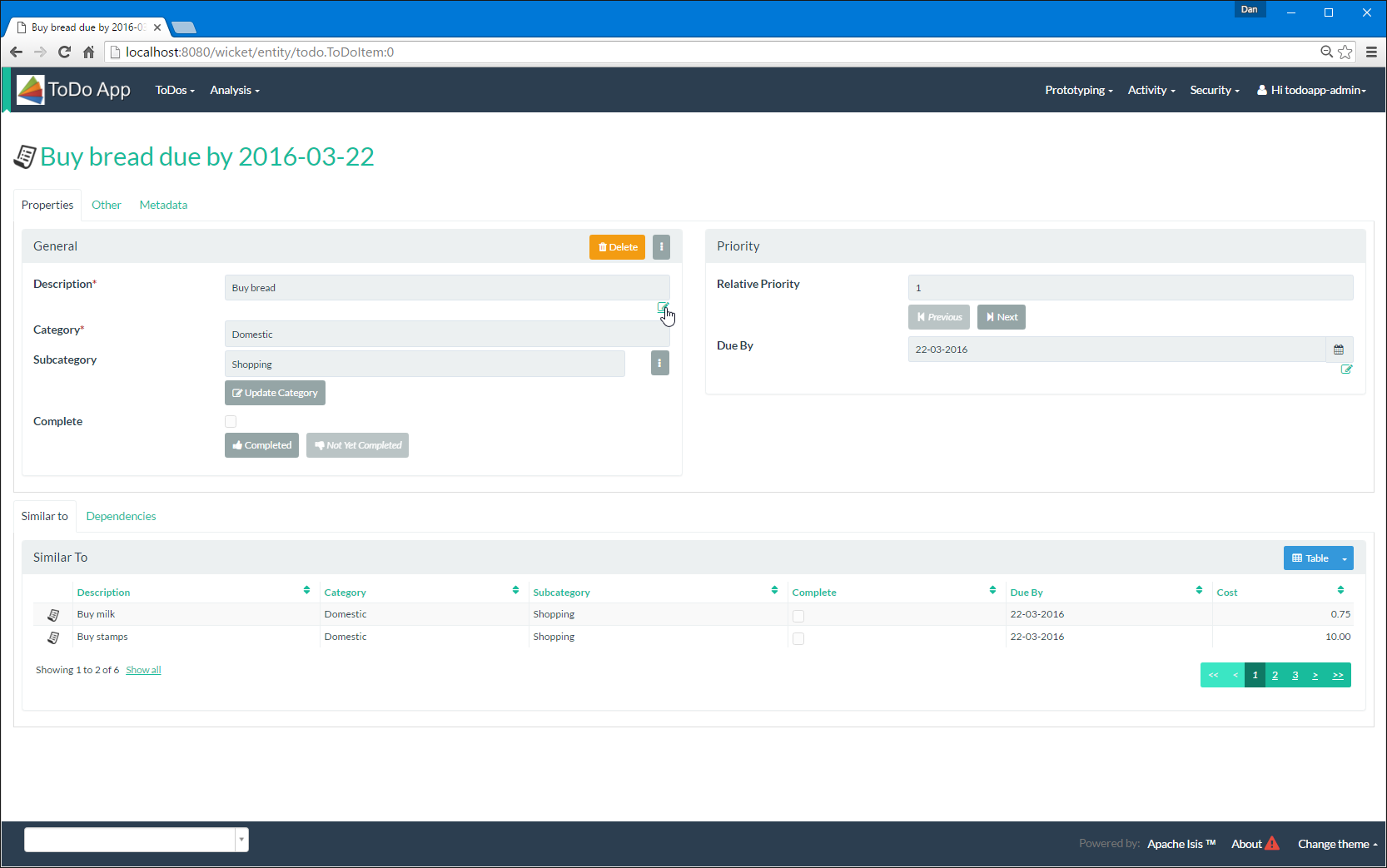Click the General panel more-actions icon
Screen dimensions: 1387x868
(x=661, y=247)
